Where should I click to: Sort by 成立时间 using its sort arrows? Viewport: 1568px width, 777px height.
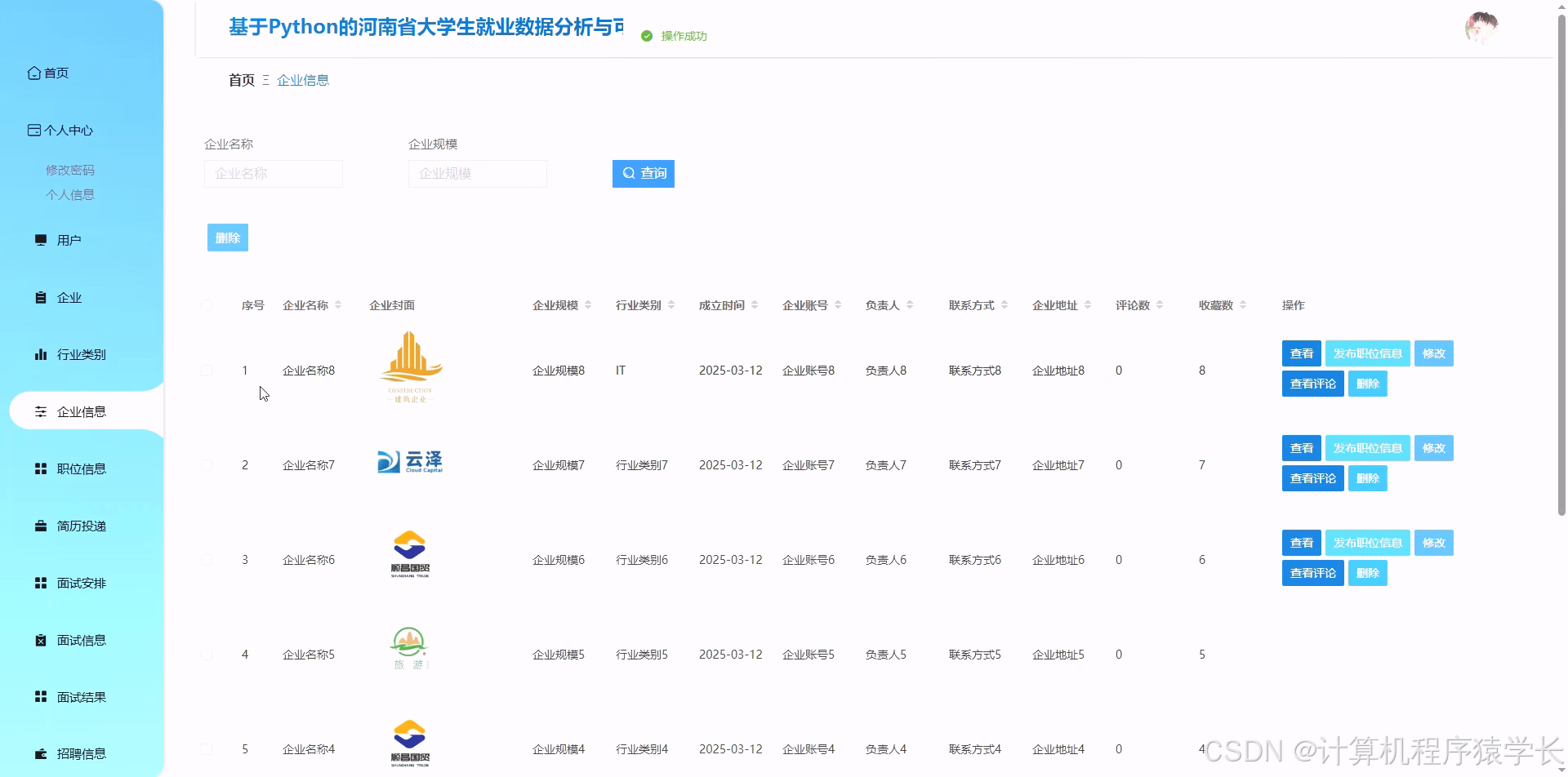(756, 304)
